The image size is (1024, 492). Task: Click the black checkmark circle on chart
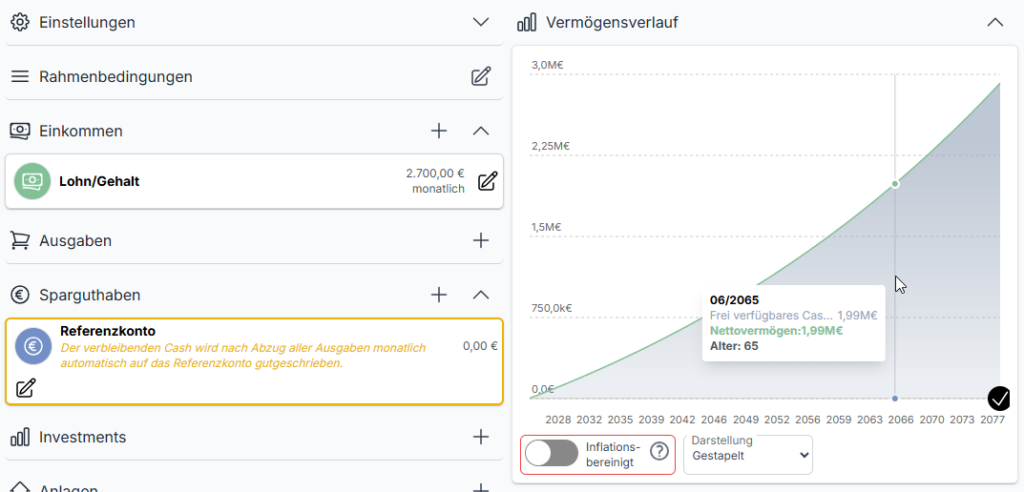[x=999, y=397]
